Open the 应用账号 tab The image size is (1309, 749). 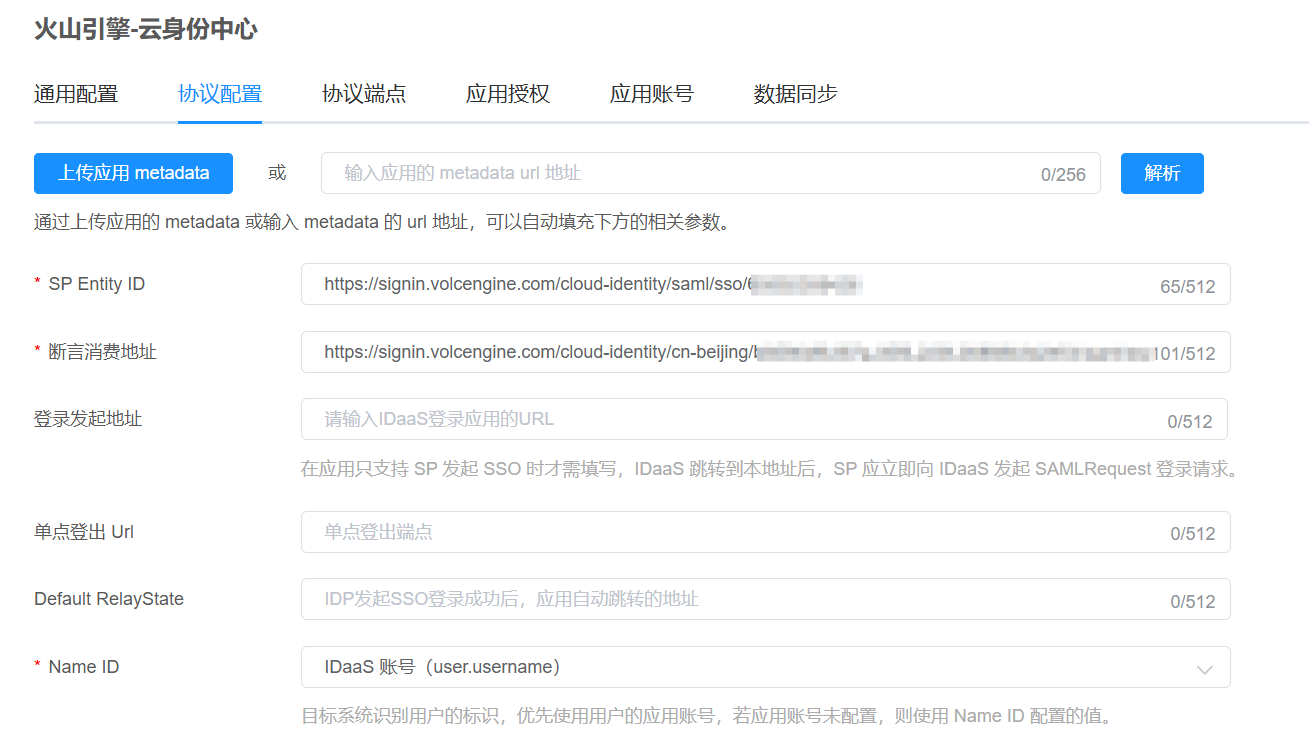652,94
